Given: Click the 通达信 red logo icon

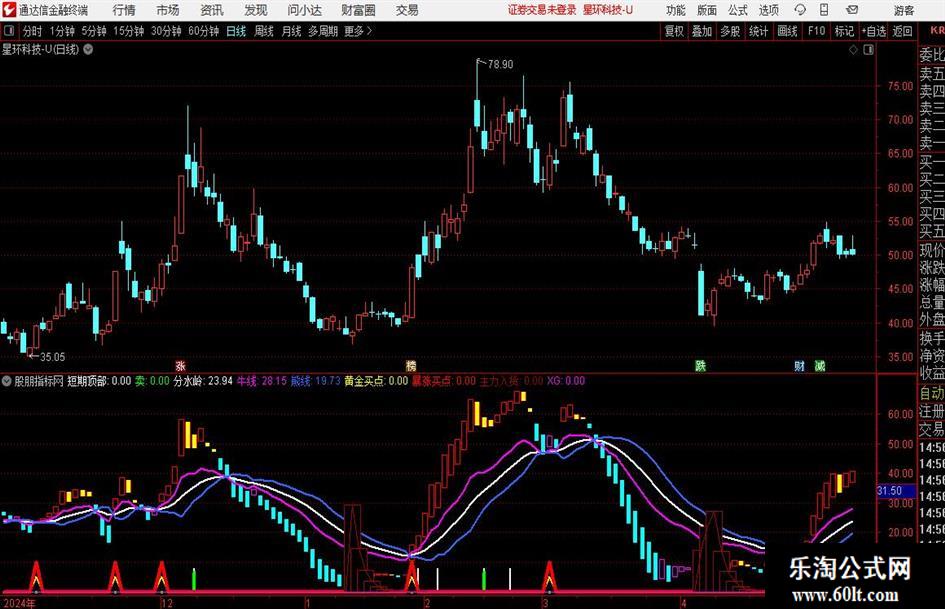Looking at the screenshot, I should [x=9, y=10].
